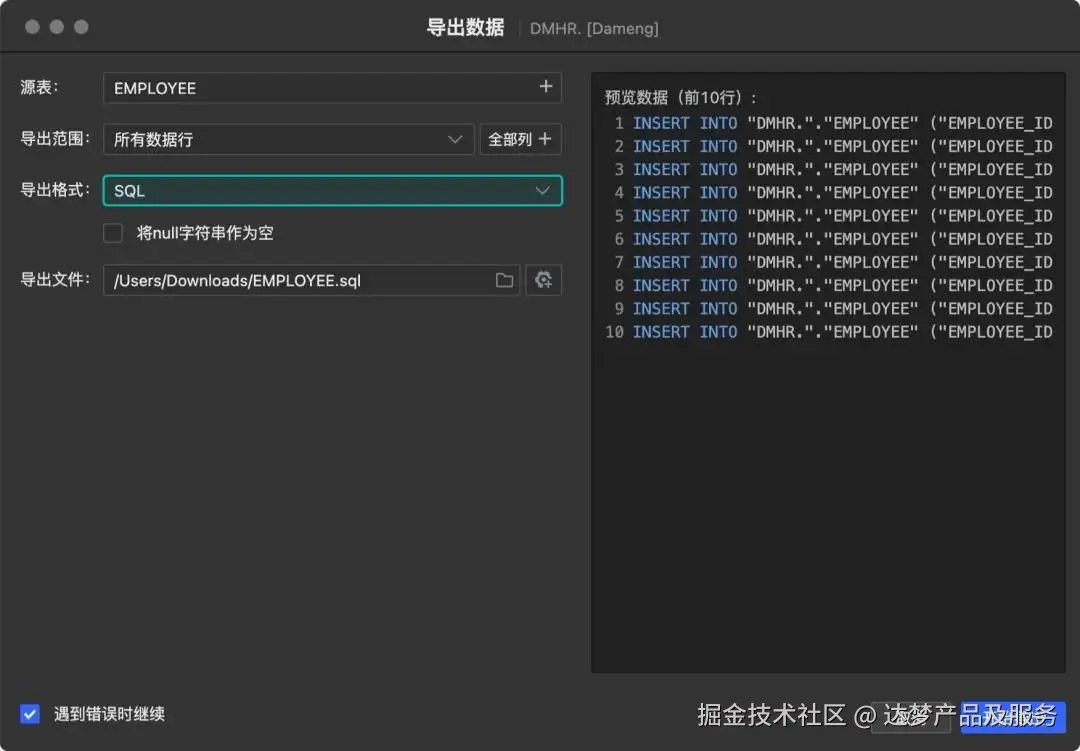1080x751 pixels.
Task: Close the 导出数据 window
Action: pos(32,27)
